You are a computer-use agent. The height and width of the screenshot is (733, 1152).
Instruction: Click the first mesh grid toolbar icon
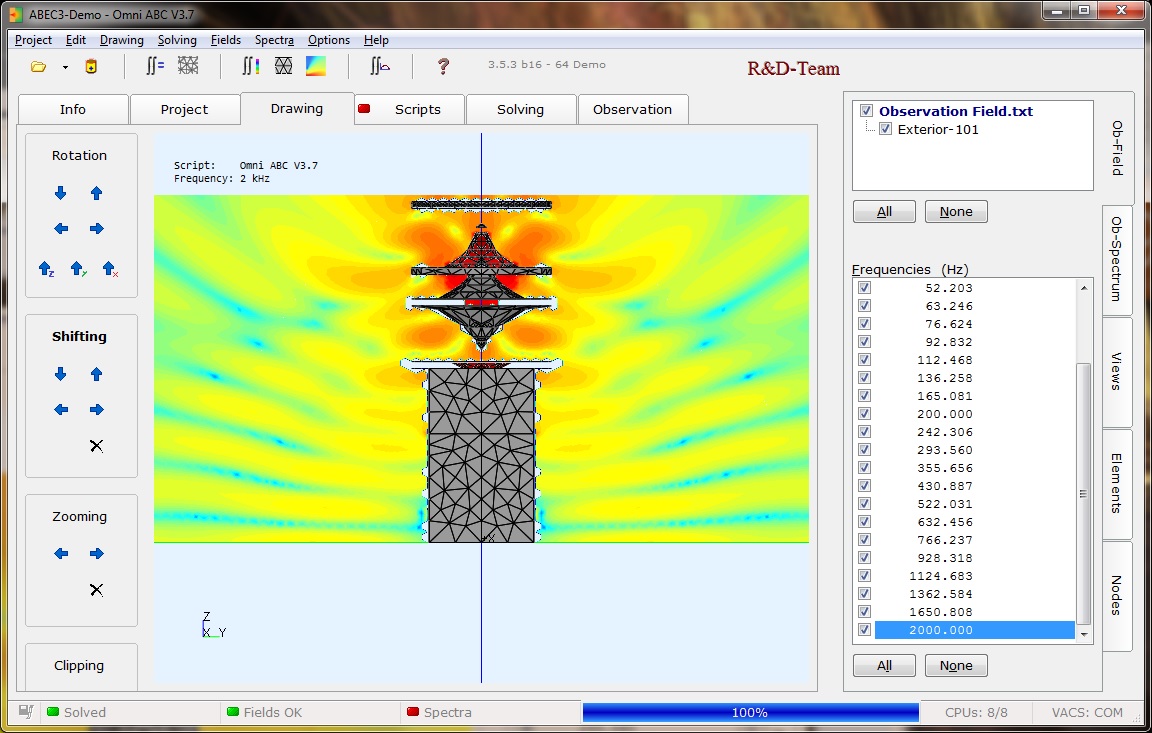pos(188,66)
